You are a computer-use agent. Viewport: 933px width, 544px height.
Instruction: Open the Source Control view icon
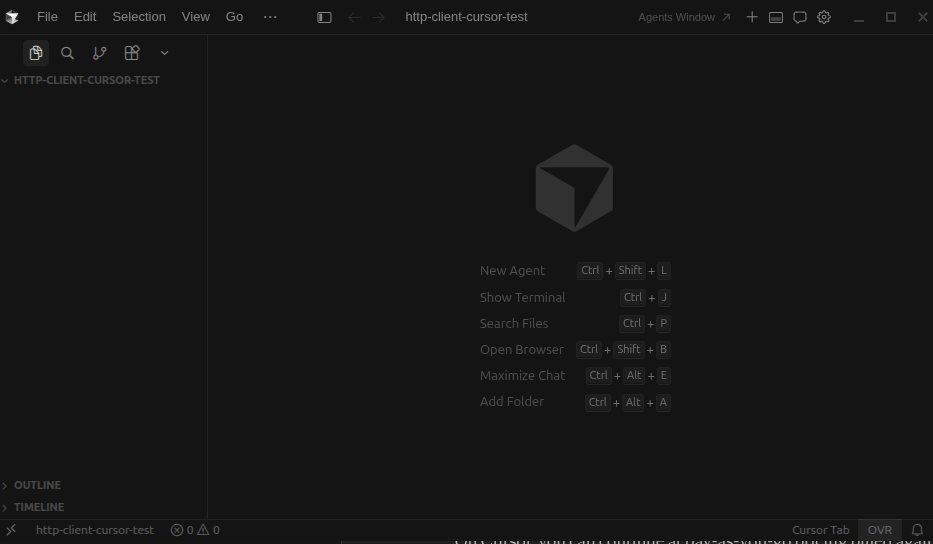point(99,53)
